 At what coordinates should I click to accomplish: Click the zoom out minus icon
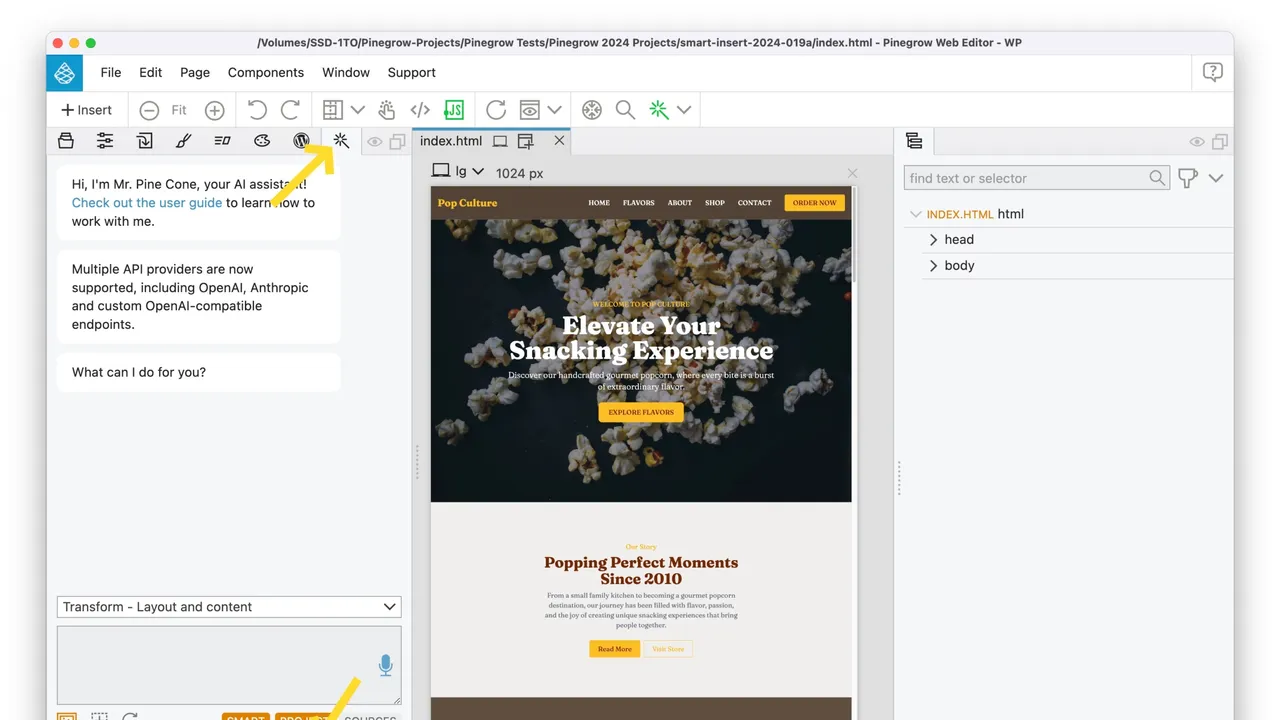pyautogui.click(x=149, y=110)
